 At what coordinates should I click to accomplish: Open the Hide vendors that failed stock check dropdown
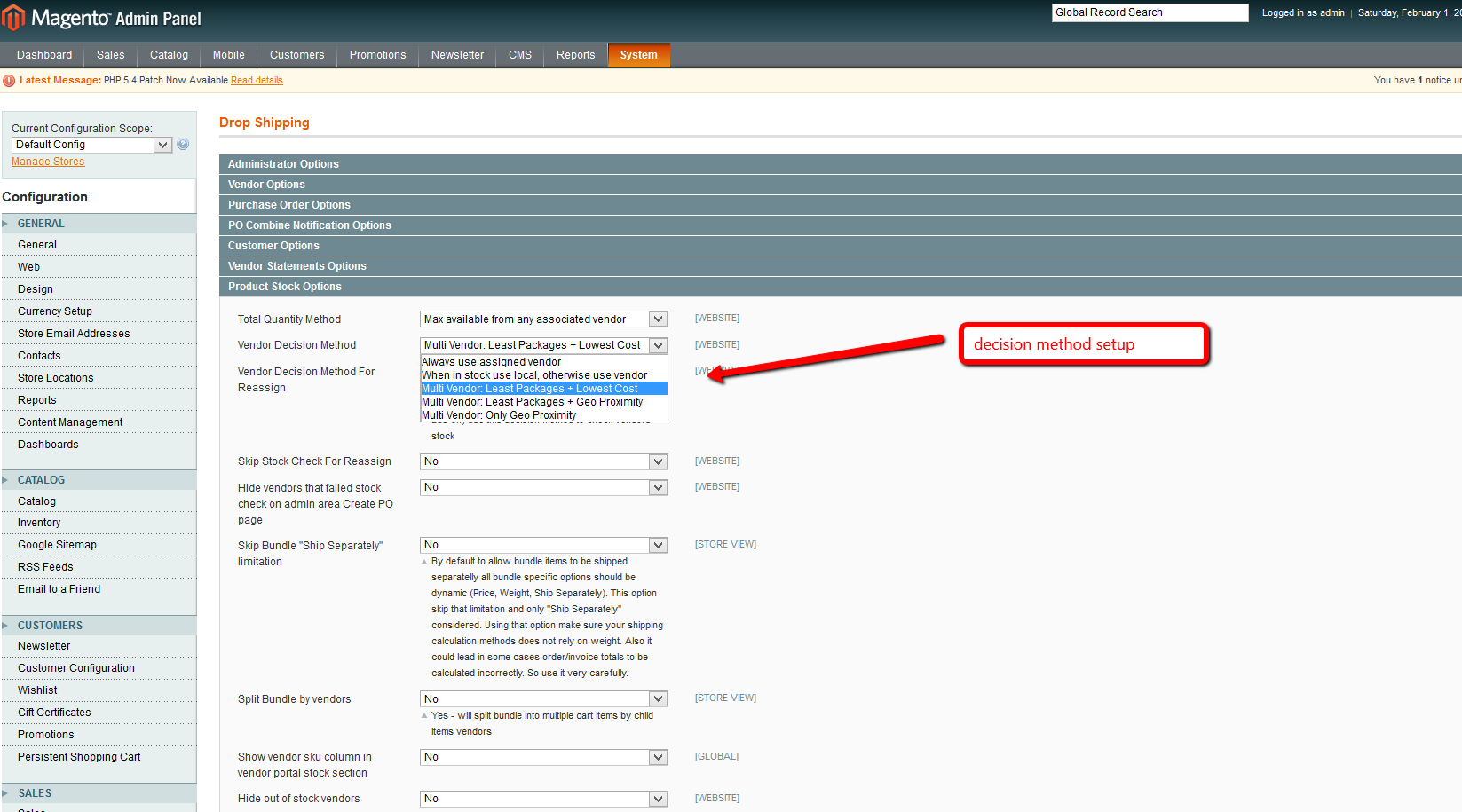point(543,487)
